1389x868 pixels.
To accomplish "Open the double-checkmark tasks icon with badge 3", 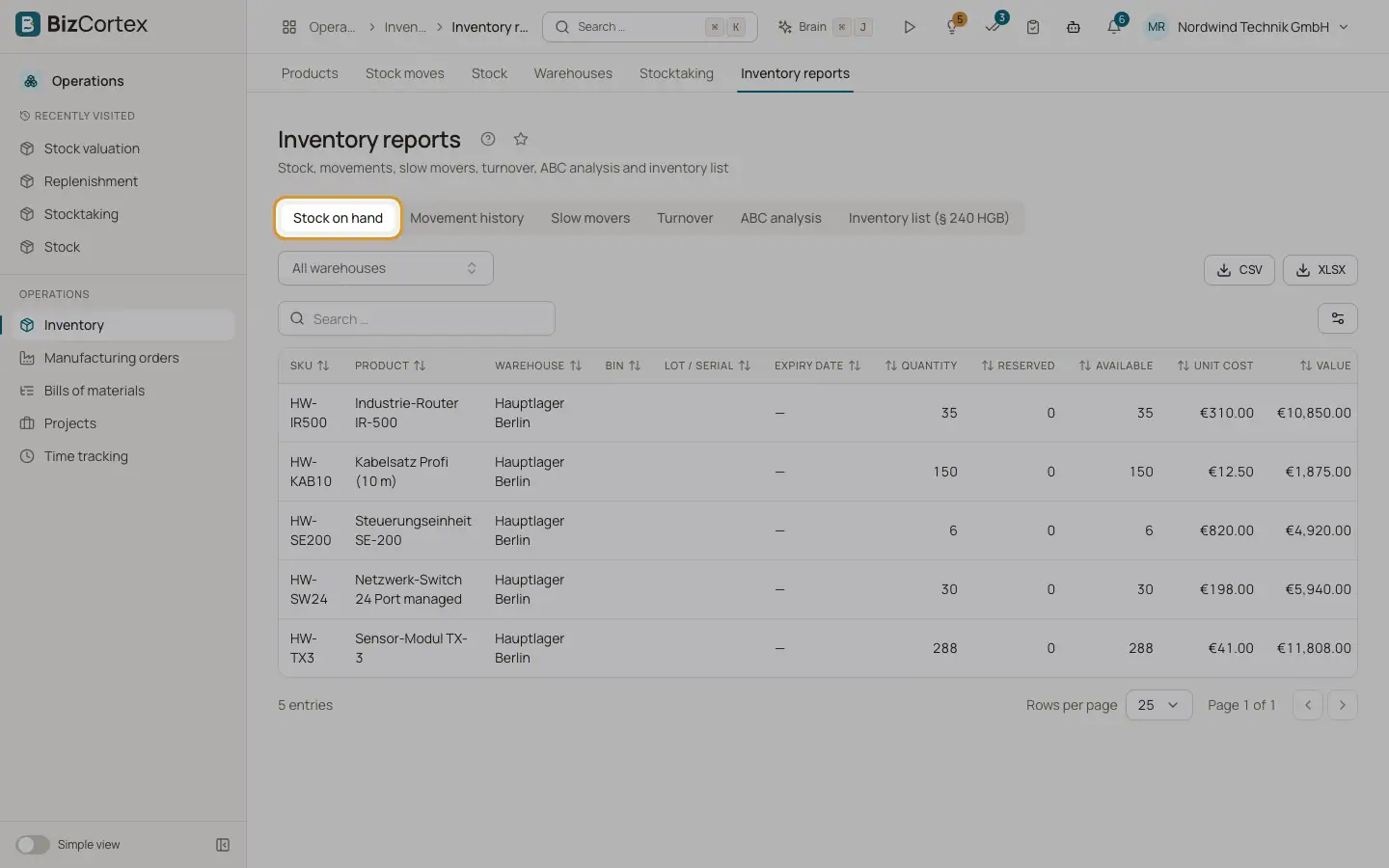I will click(994, 27).
